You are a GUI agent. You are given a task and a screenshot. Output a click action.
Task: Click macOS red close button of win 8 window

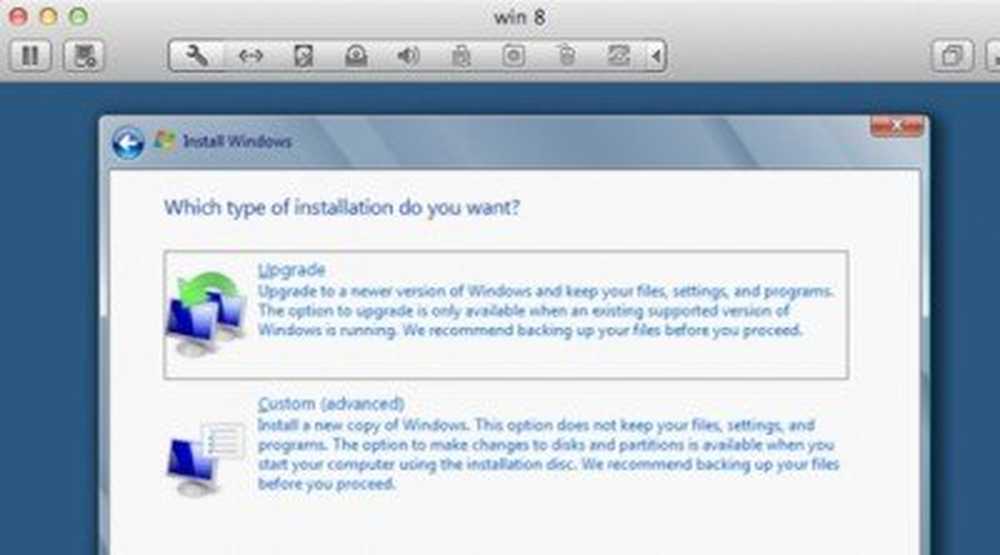click(18, 17)
